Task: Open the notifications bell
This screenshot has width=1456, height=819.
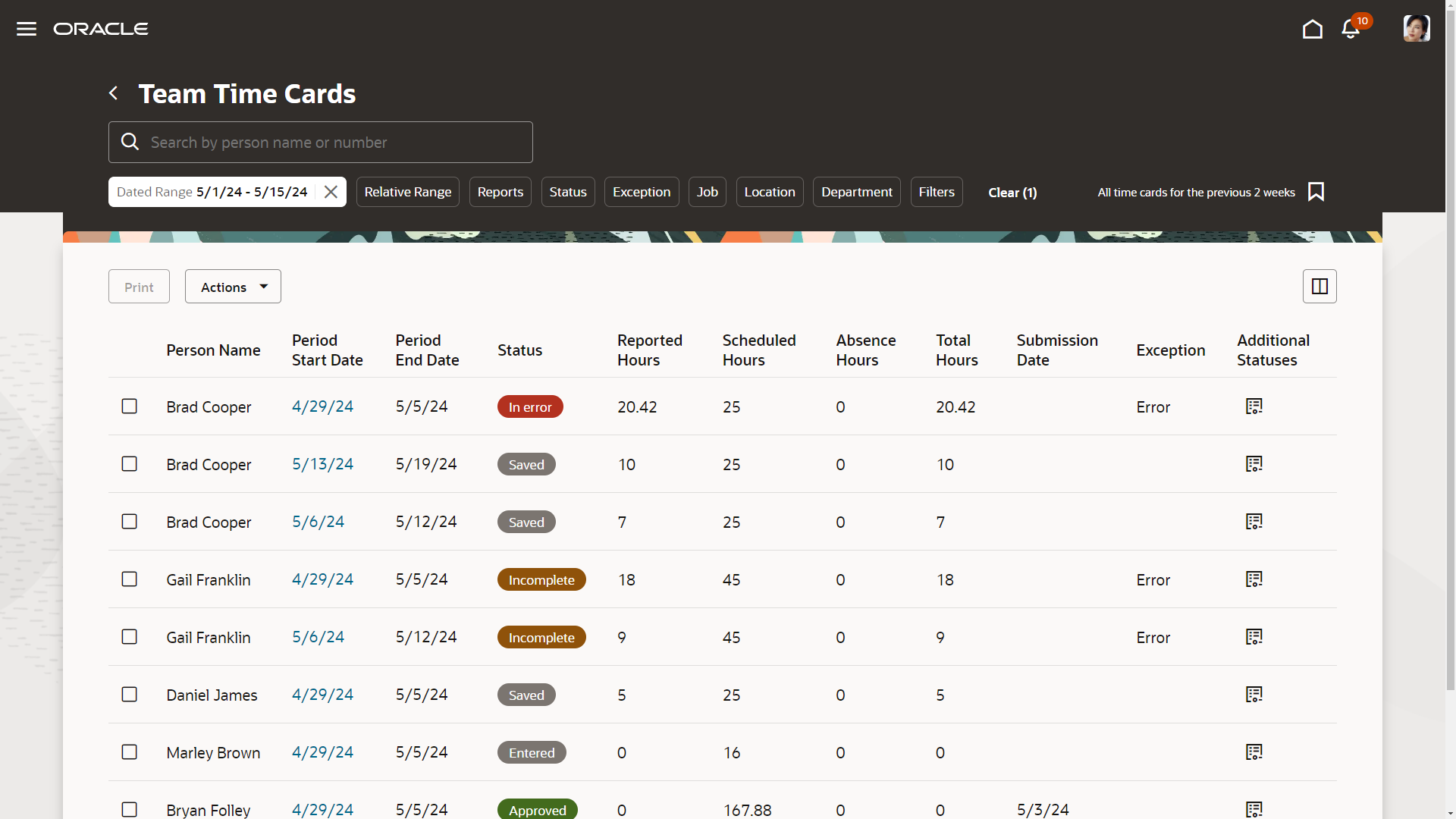Action: (x=1351, y=29)
